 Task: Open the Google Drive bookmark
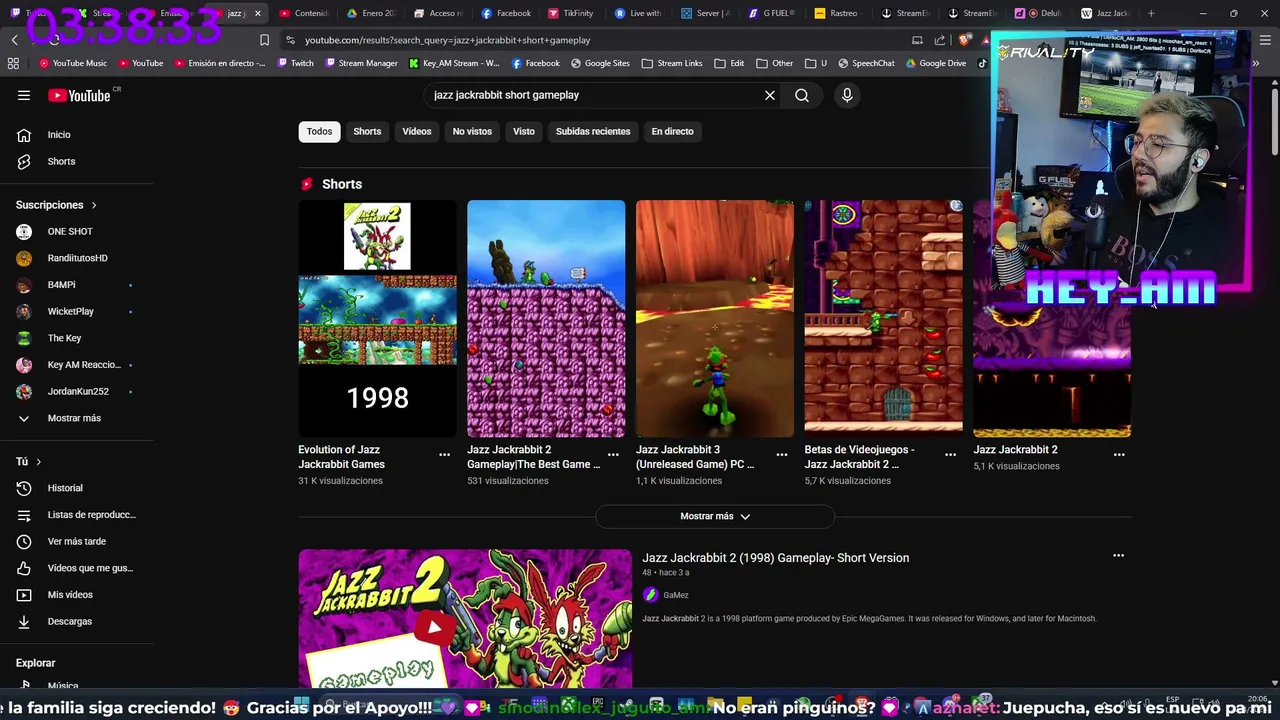pos(936,63)
